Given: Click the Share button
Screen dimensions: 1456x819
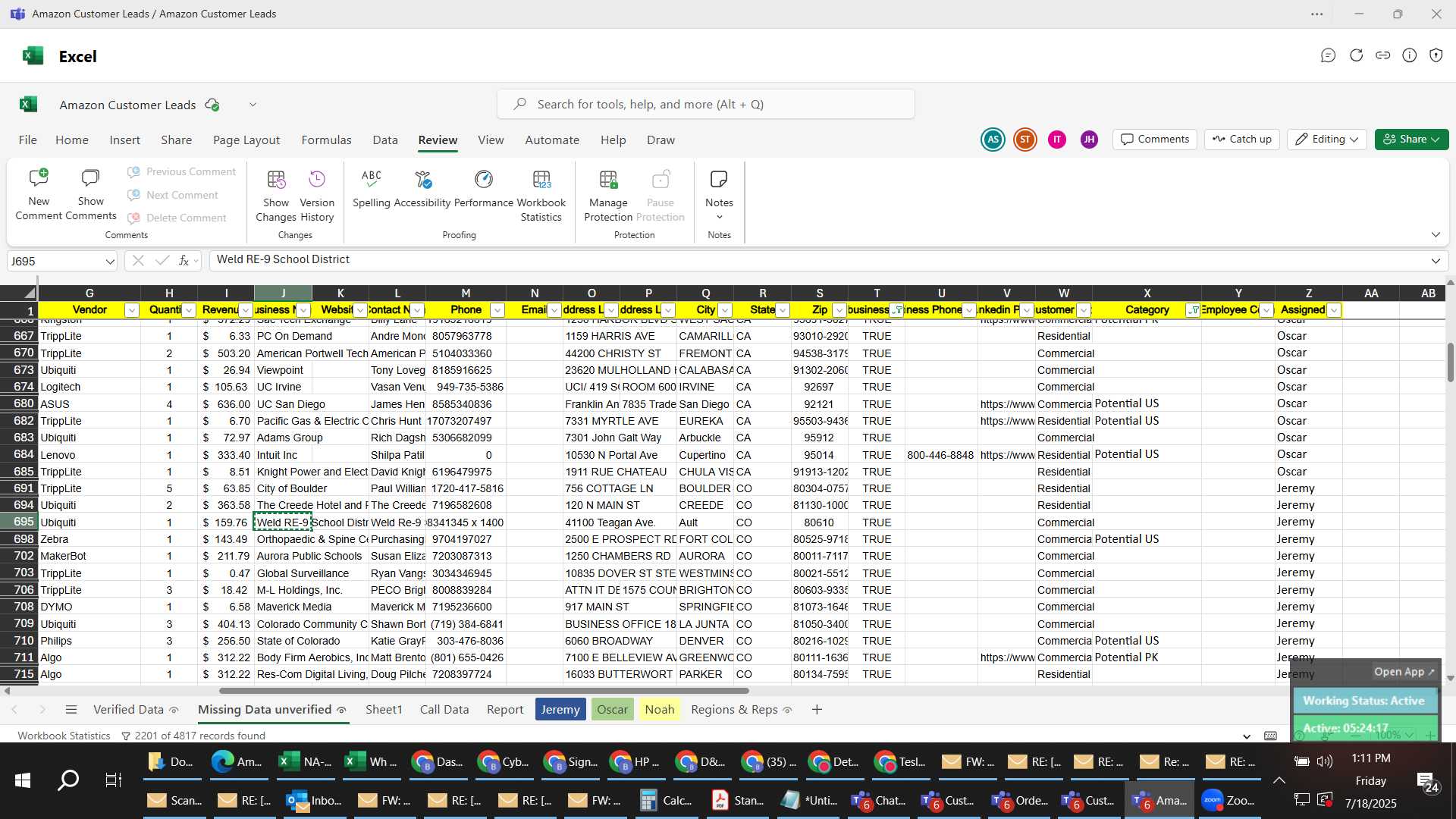Looking at the screenshot, I should pos(1411,140).
